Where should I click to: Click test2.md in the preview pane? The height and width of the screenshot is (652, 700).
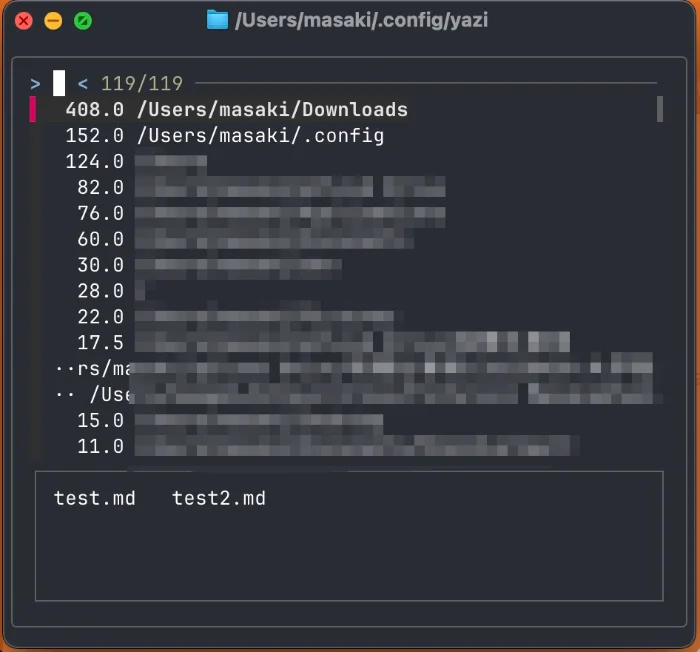coord(219,498)
